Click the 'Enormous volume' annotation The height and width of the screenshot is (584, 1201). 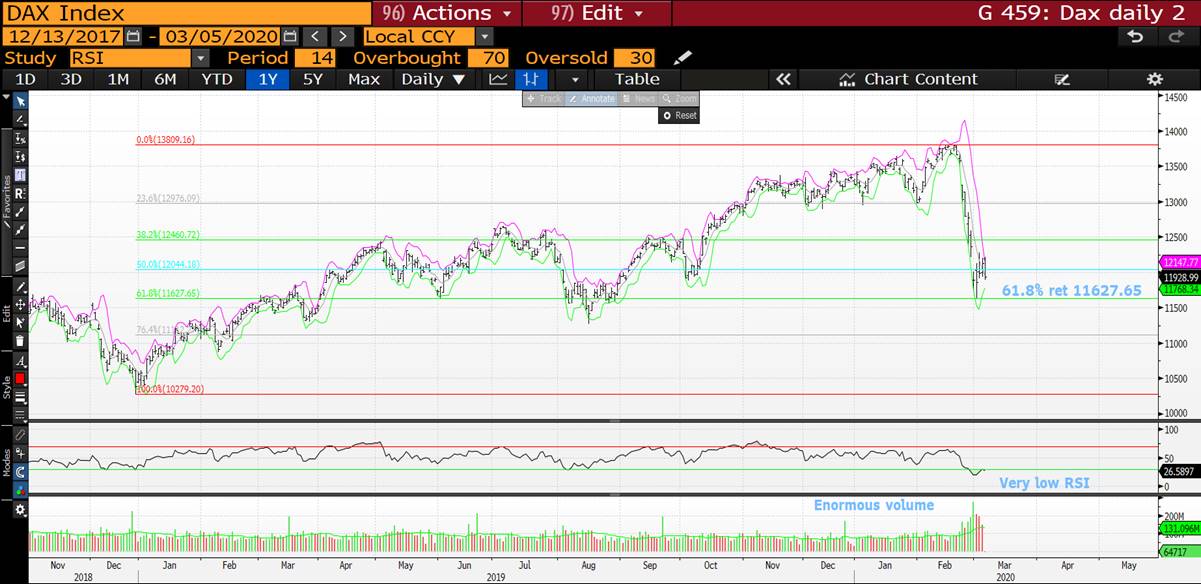(x=874, y=505)
